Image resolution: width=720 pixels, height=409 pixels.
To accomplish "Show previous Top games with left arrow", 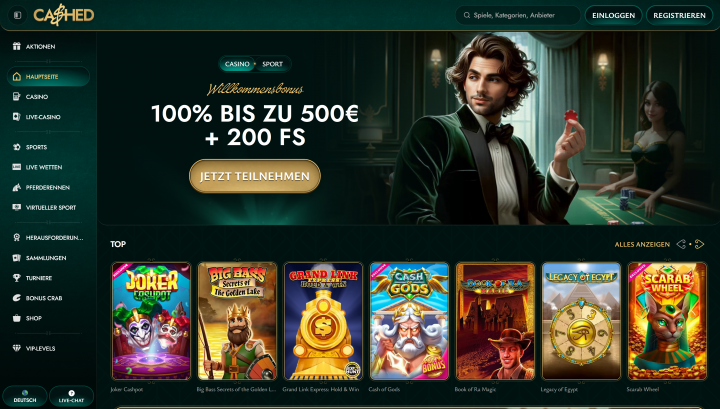I will click(x=681, y=244).
